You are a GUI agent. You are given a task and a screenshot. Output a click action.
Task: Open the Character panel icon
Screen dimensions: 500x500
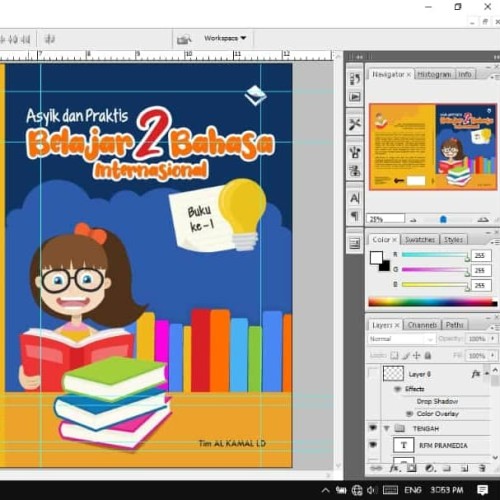(355, 198)
